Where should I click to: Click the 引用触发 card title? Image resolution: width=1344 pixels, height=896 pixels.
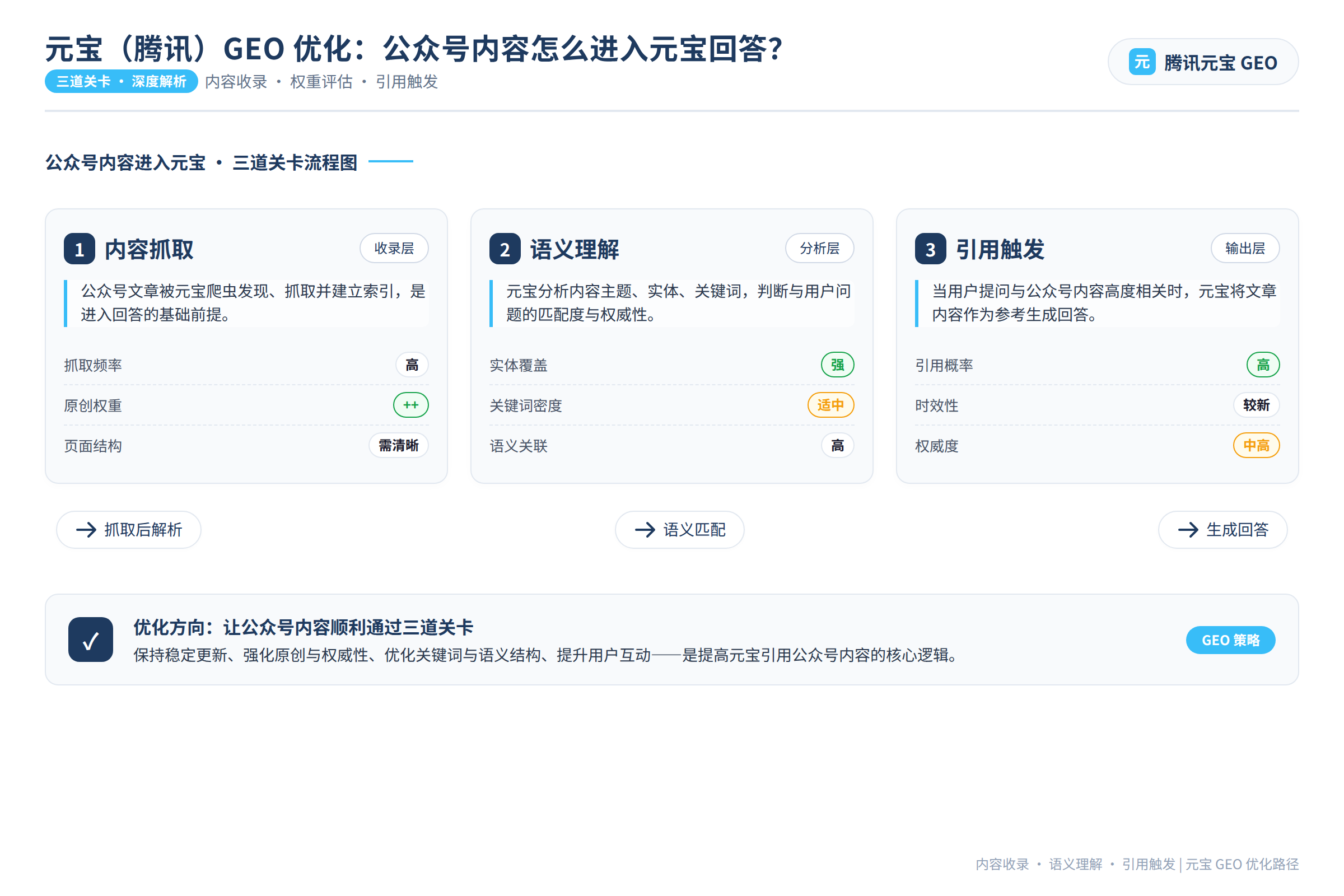1000,249
